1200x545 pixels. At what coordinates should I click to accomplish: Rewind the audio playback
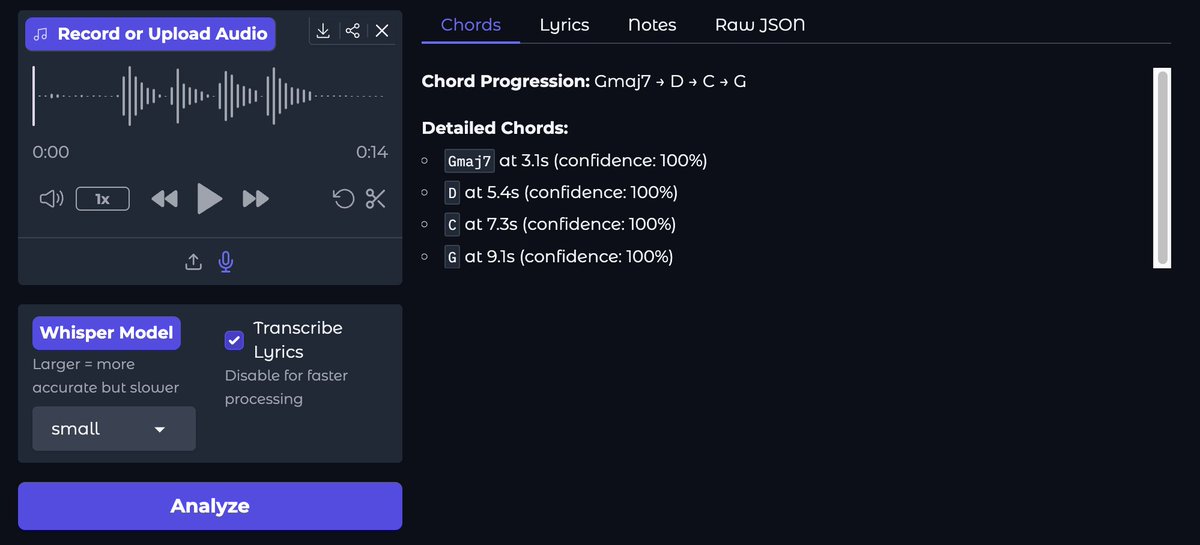pos(164,199)
